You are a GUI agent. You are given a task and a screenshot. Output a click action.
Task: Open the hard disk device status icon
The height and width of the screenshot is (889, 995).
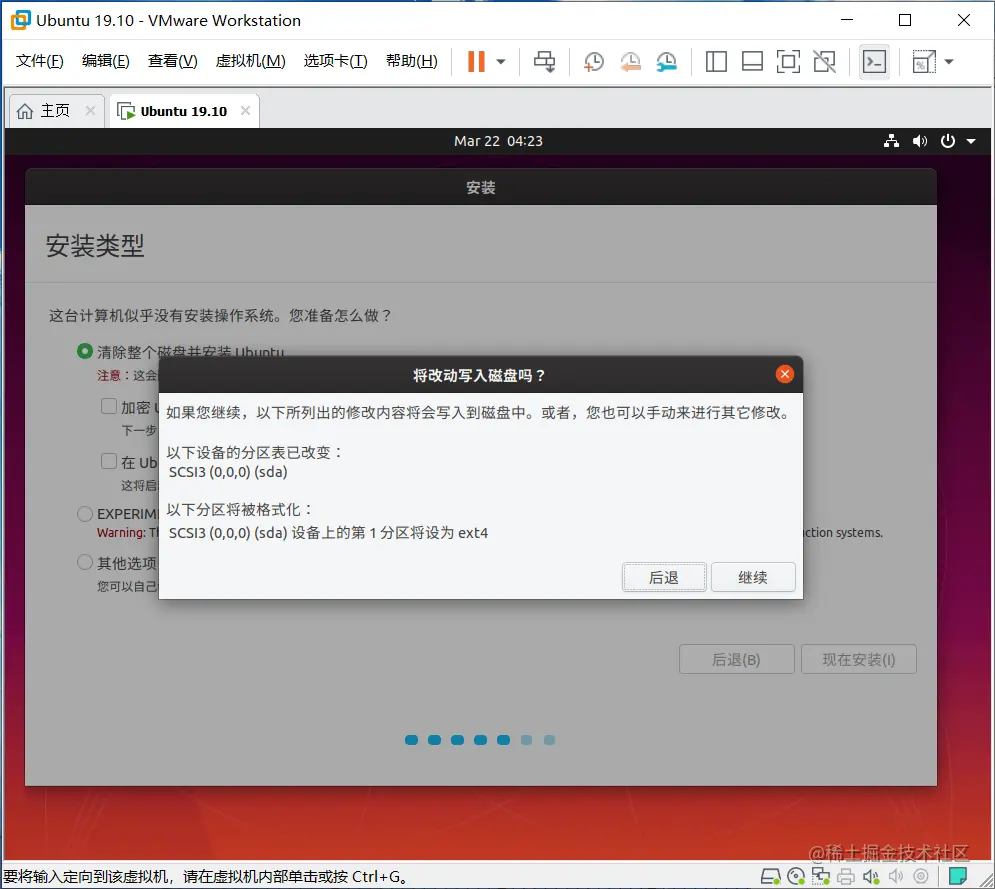coord(769,876)
